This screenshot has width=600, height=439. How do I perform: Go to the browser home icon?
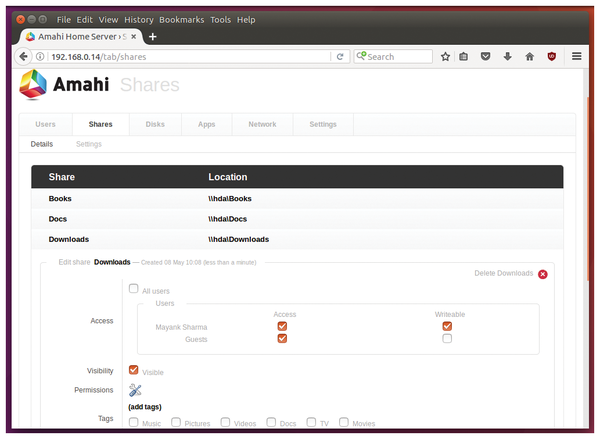[530, 57]
